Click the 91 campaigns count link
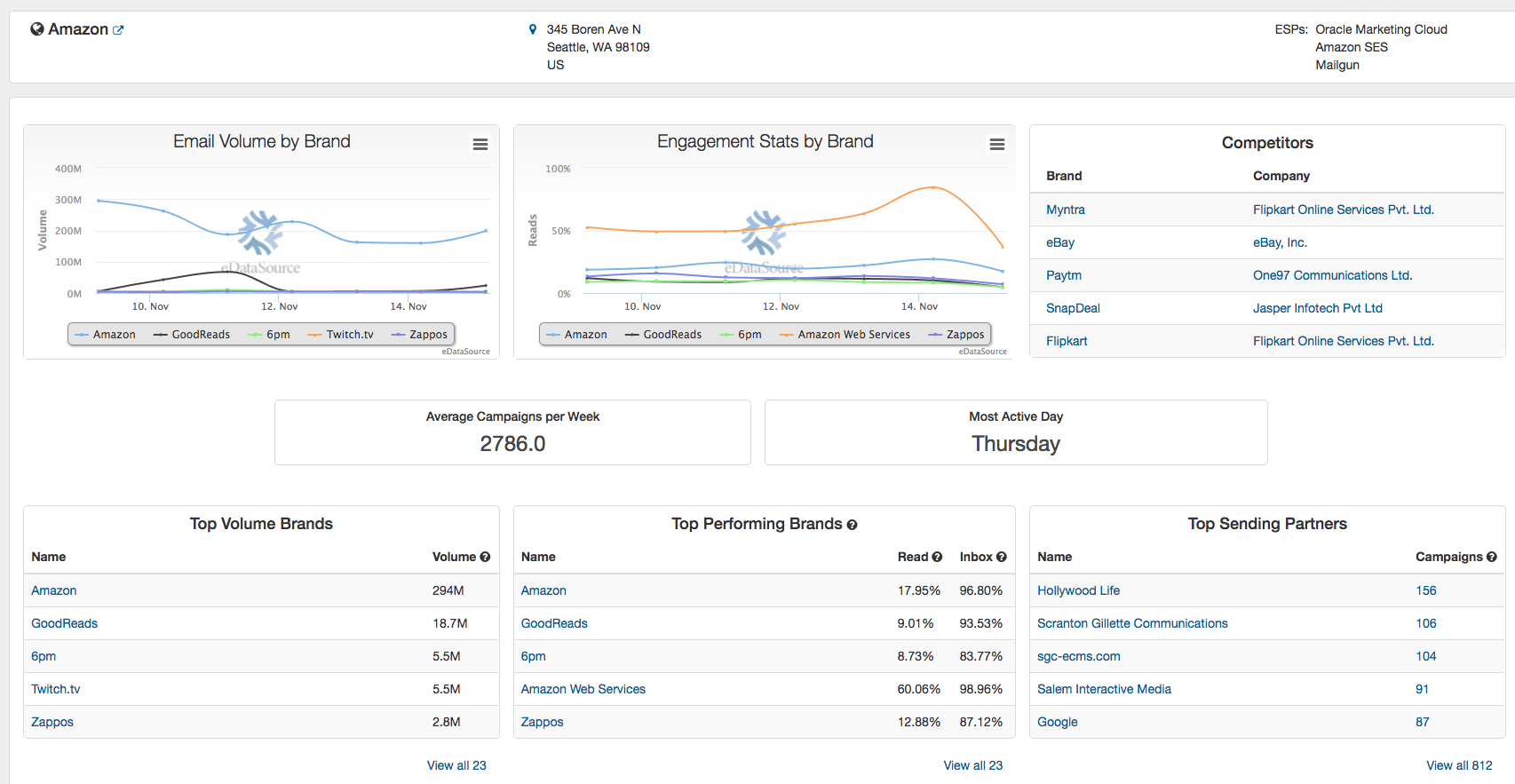1515x784 pixels. 1423,689
